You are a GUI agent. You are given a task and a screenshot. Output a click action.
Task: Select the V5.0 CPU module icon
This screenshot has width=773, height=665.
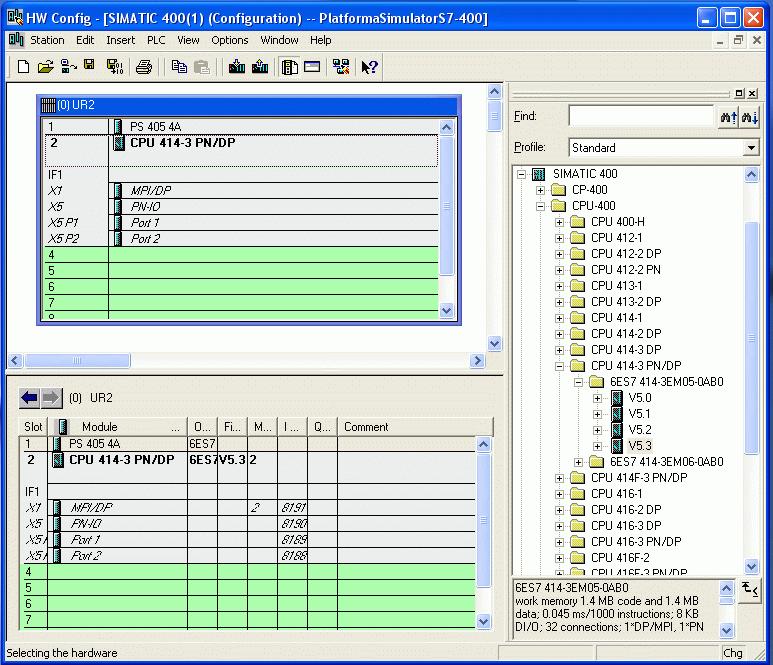(616, 398)
